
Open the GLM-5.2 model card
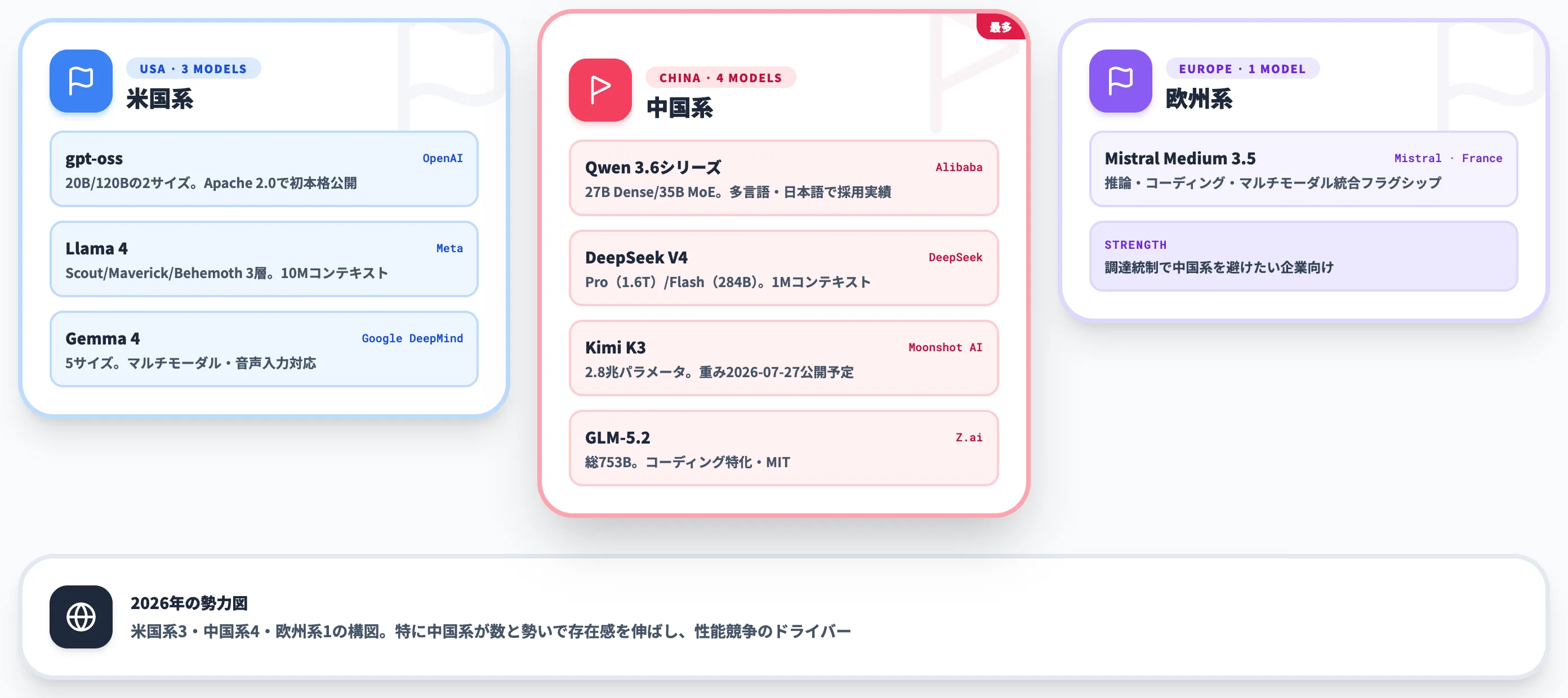point(784,449)
